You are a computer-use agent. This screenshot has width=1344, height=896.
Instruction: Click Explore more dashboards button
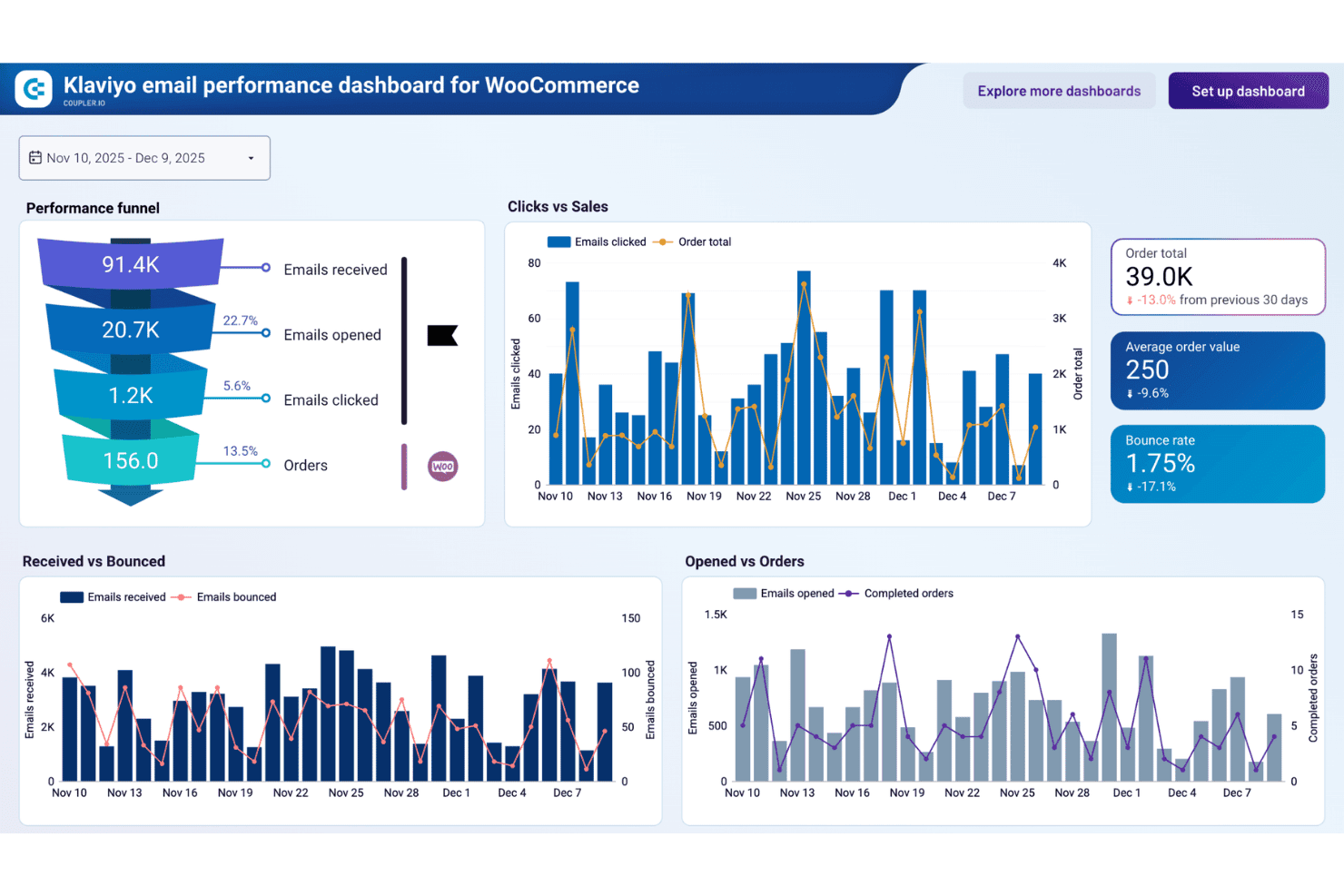tap(1059, 91)
